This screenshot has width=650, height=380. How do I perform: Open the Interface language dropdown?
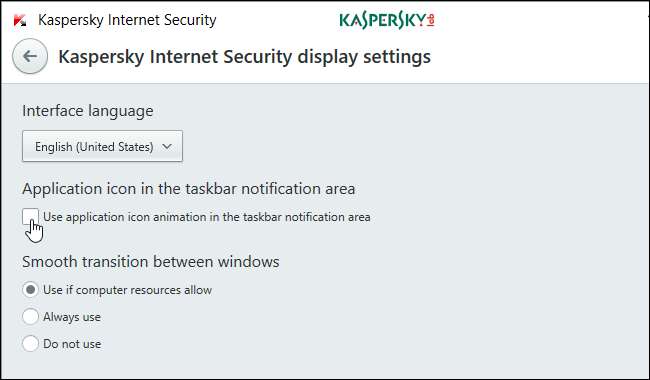[102, 146]
